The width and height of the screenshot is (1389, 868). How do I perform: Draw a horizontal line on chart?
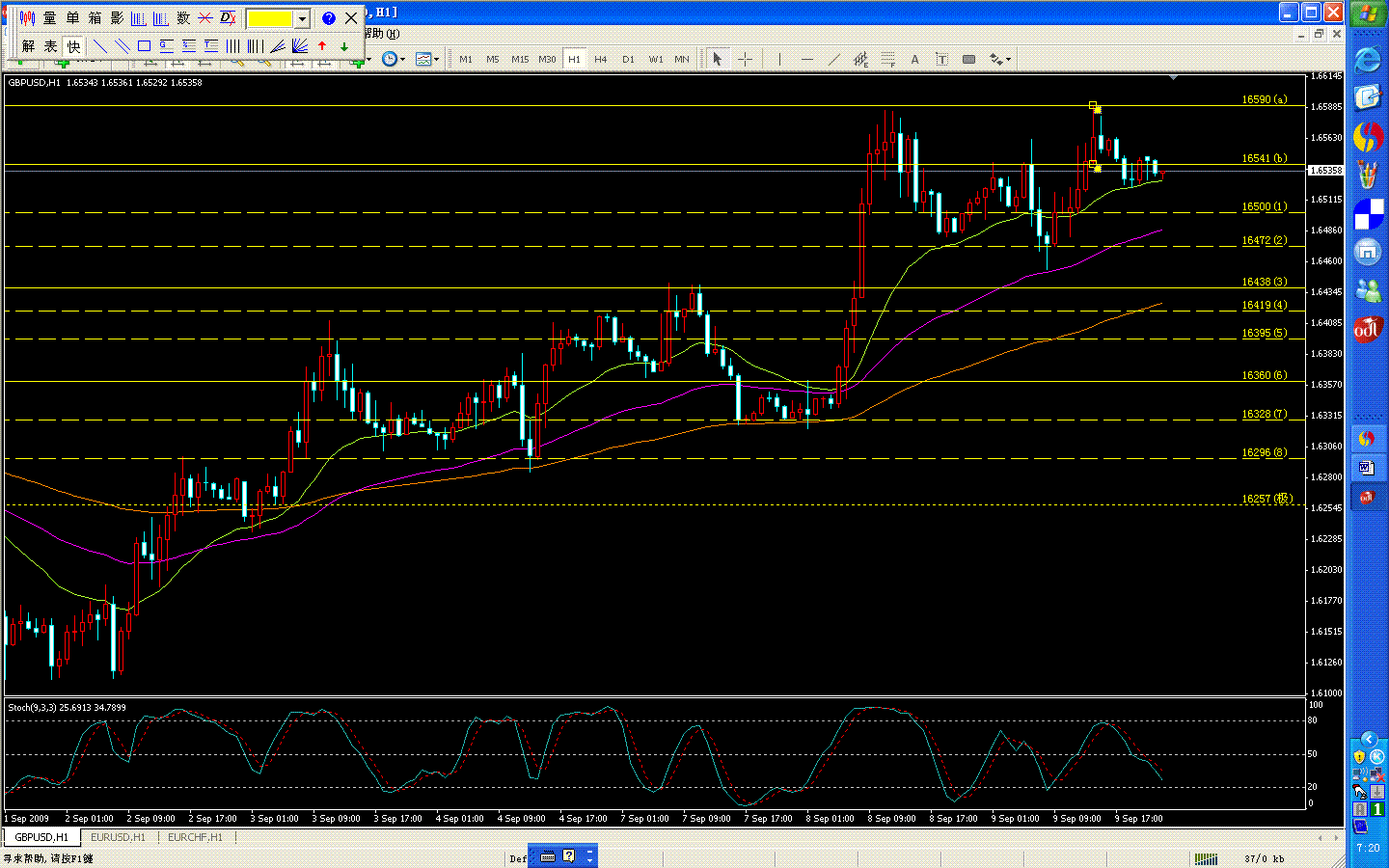pyautogui.click(x=807, y=59)
